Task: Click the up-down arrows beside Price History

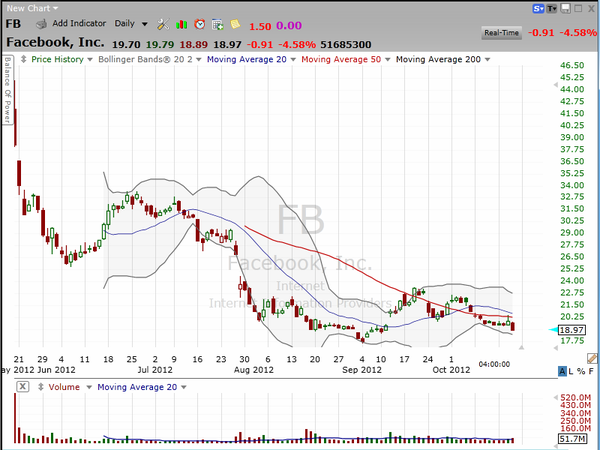Action: (24, 59)
